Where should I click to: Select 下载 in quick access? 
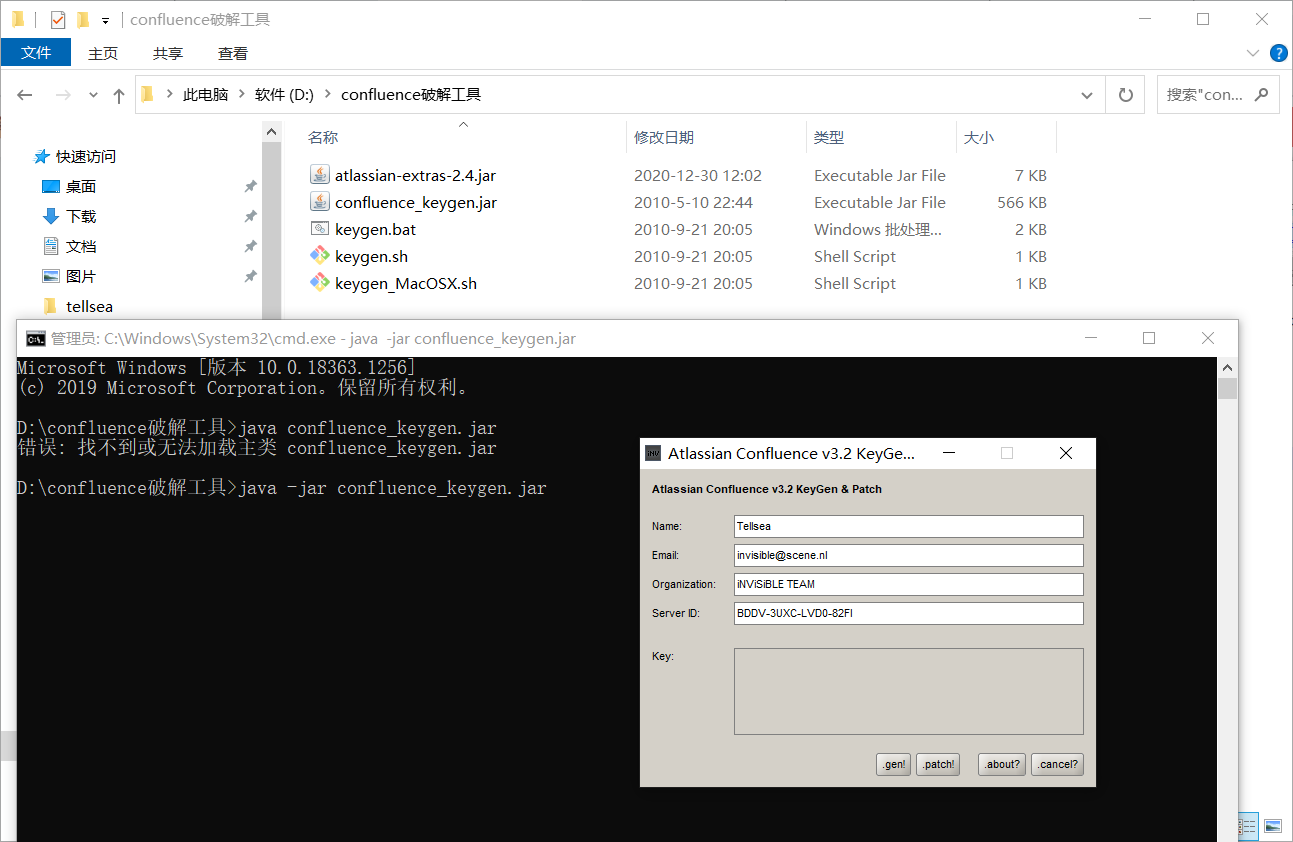coord(81,216)
